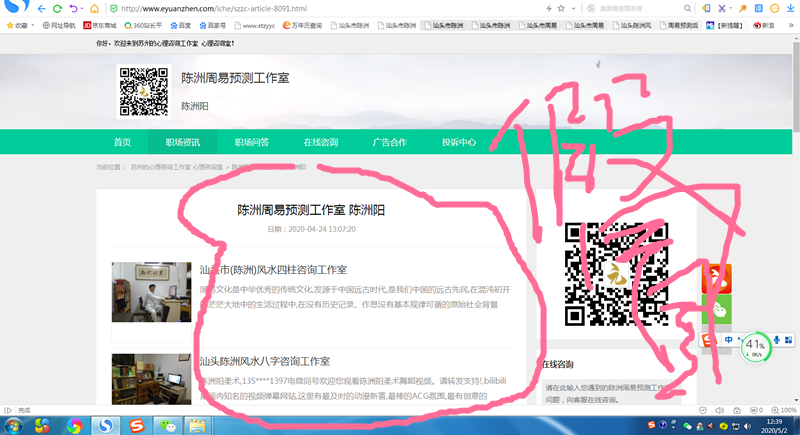Click the yellow smiley face toolbar icon
Image resolution: width=800 pixels, height=435 pixels.
774,9
